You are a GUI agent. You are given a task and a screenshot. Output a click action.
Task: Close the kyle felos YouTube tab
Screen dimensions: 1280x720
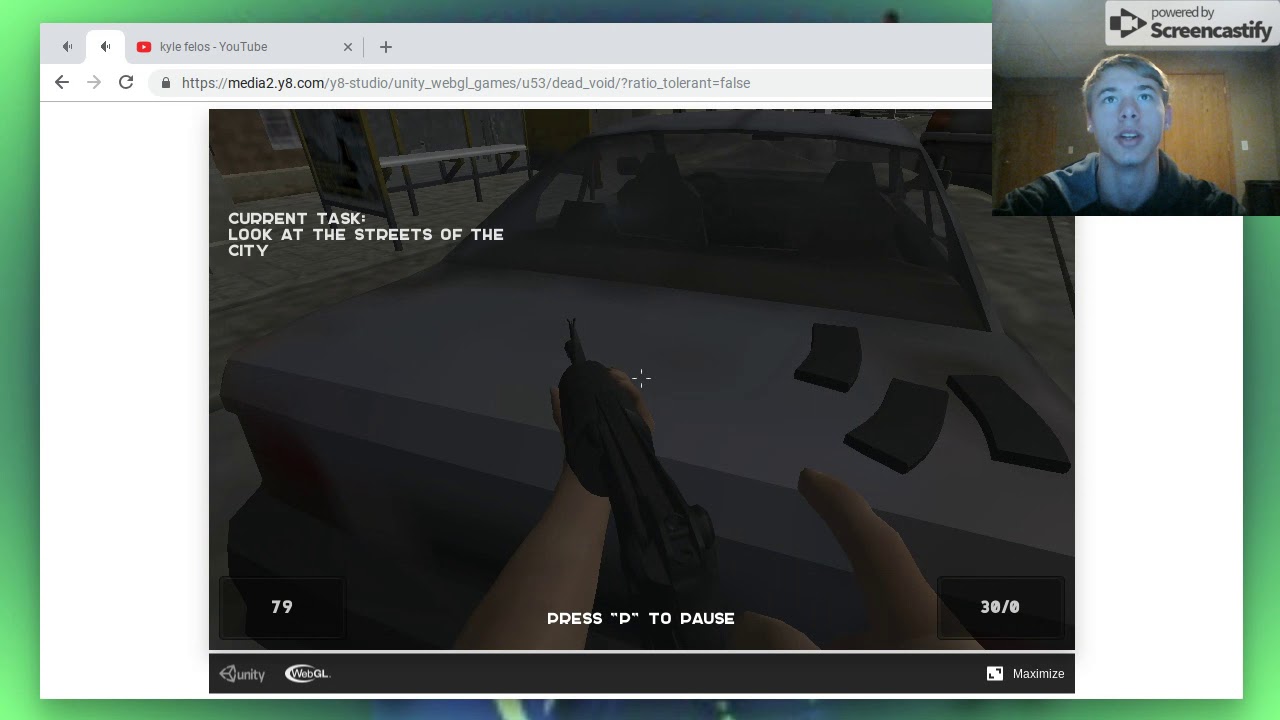348,47
